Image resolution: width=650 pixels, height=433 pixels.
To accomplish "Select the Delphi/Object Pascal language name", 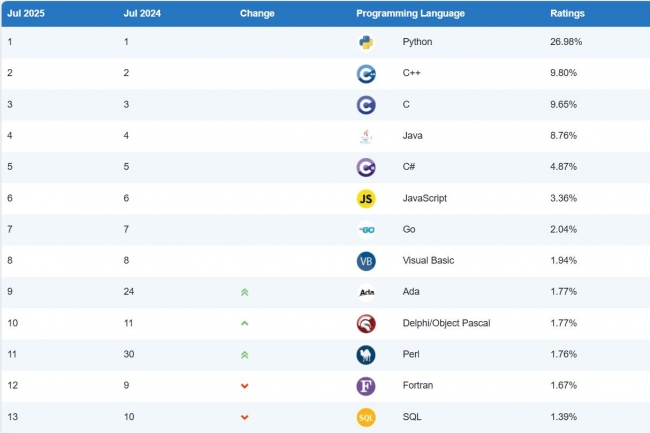I will tap(446, 323).
